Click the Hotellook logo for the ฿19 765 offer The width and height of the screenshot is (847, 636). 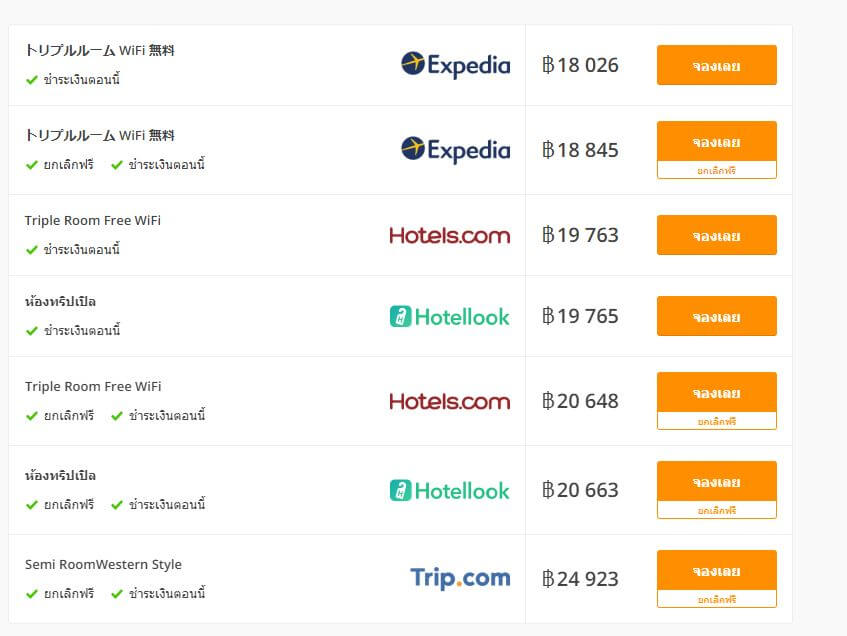click(449, 316)
